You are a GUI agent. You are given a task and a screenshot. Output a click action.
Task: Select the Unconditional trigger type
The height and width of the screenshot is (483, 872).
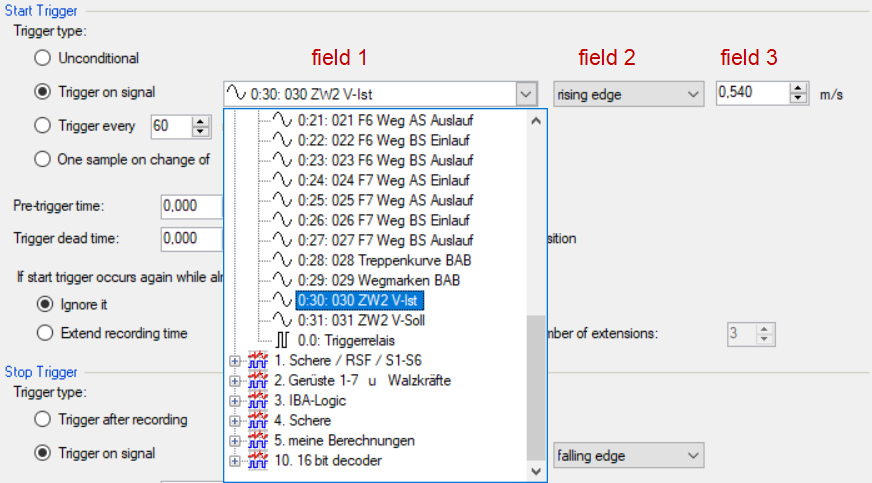pos(43,58)
